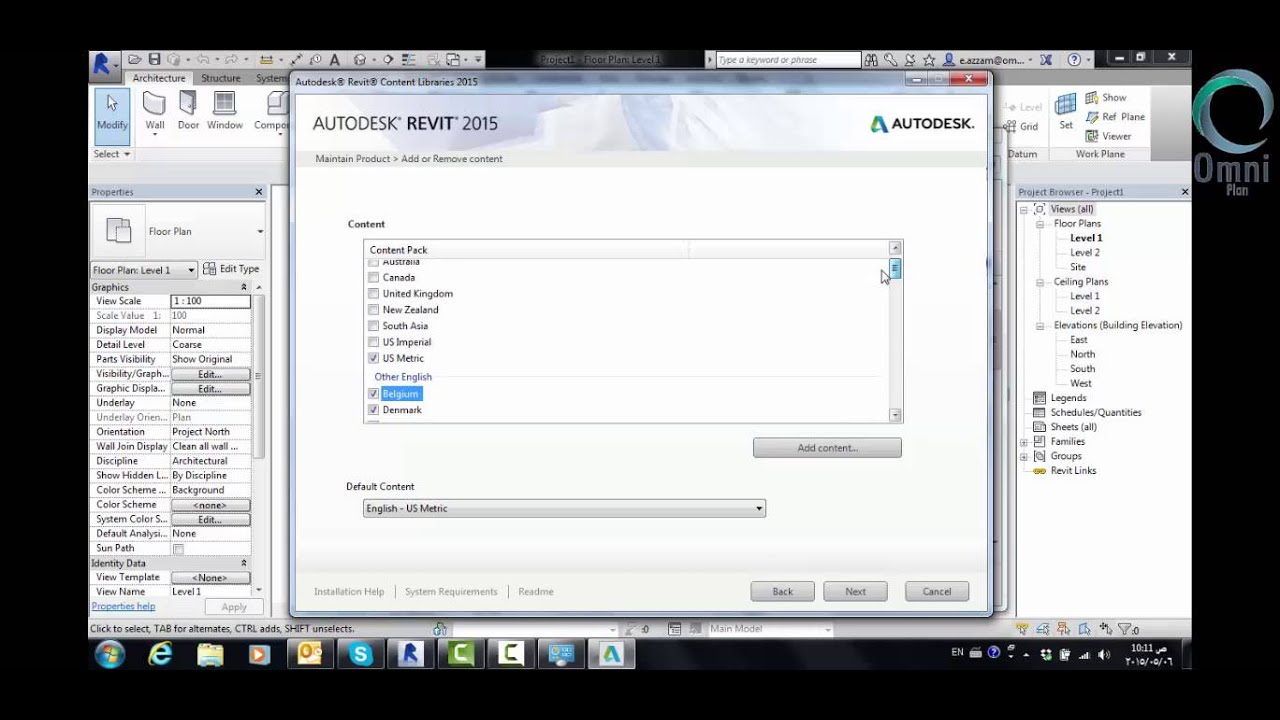Select the Grid tool in Datum panel
The image size is (1280, 720).
click(x=1021, y=126)
